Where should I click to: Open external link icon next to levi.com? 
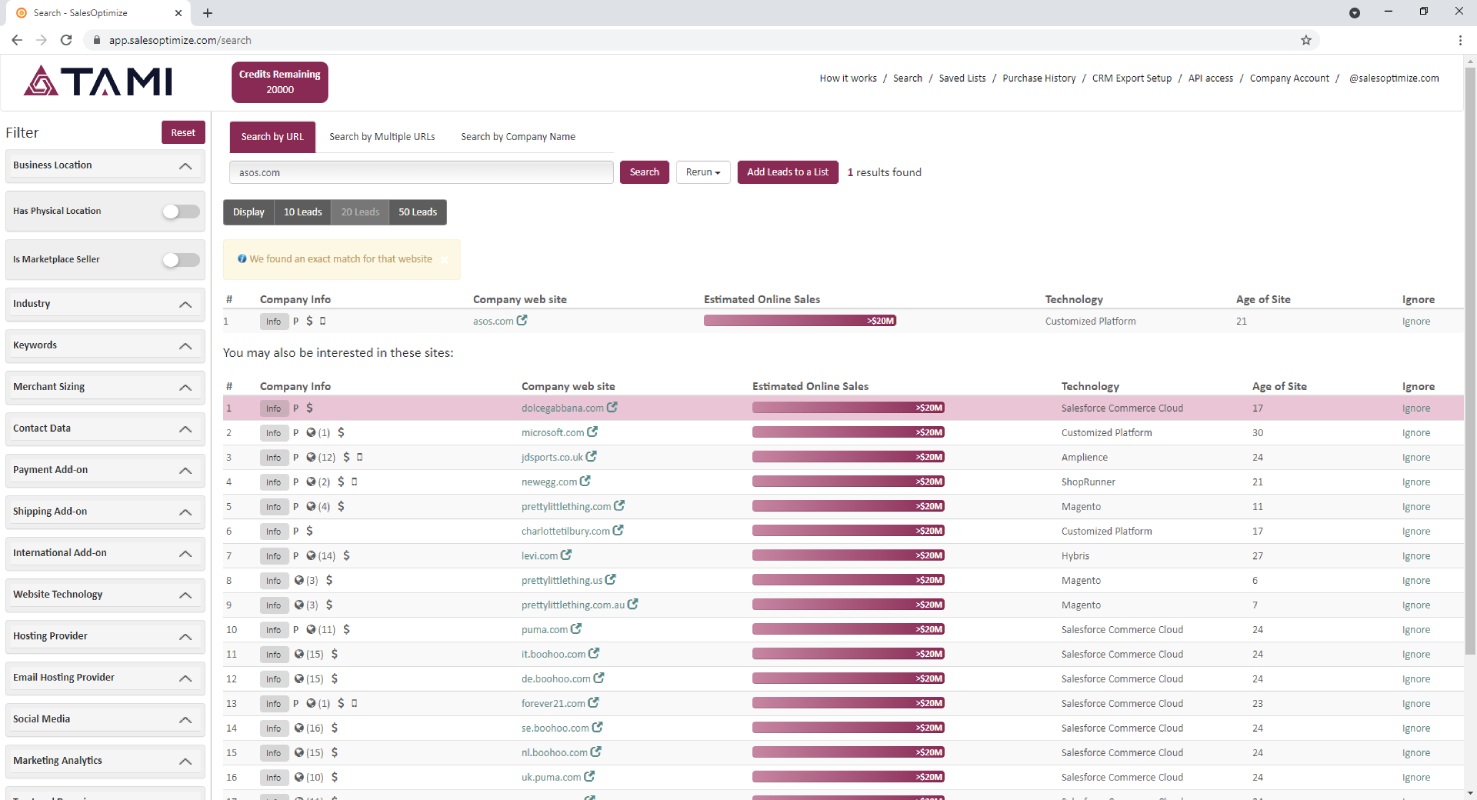[566, 555]
